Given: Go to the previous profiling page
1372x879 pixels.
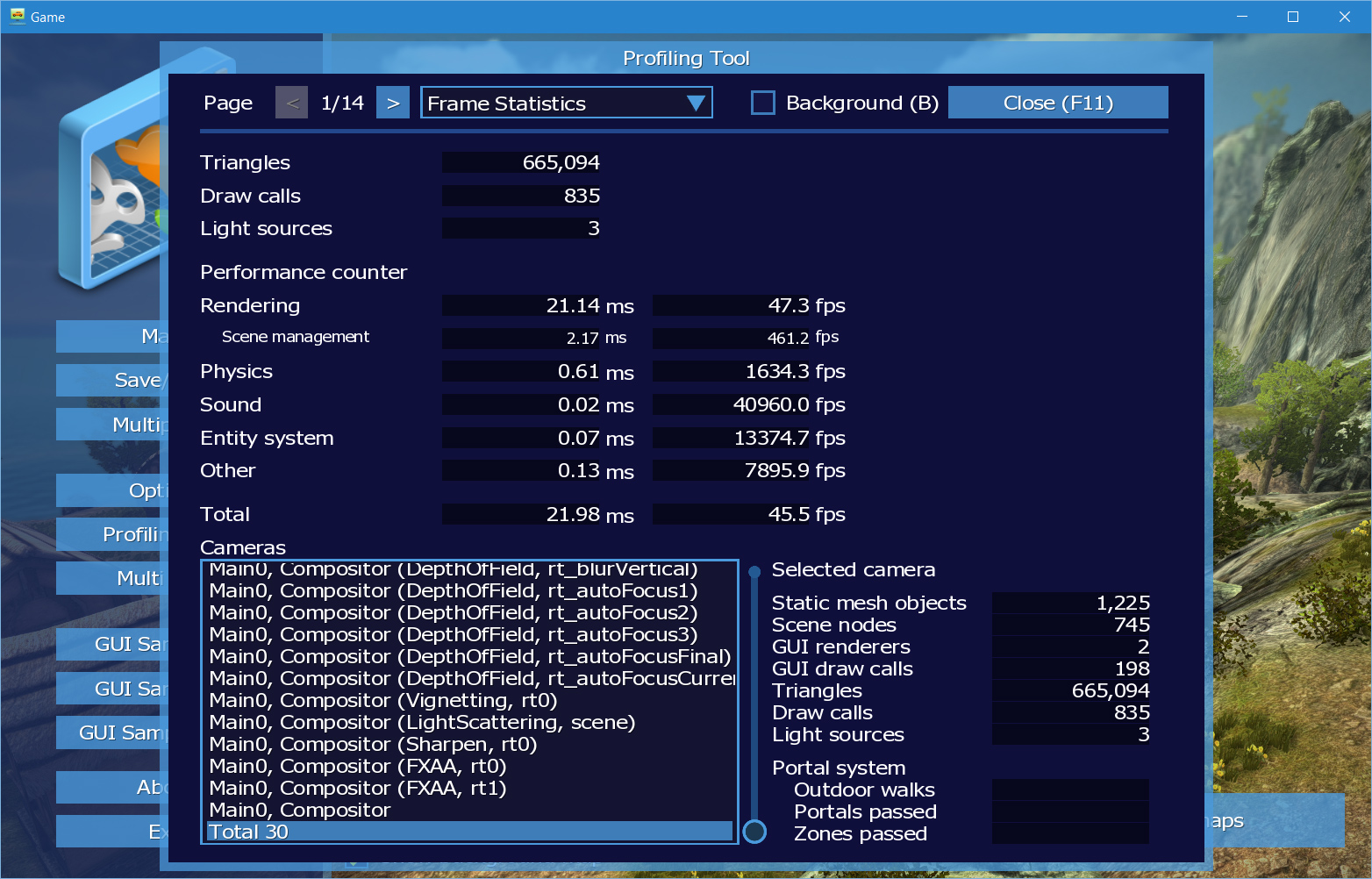Looking at the screenshot, I should click(292, 103).
